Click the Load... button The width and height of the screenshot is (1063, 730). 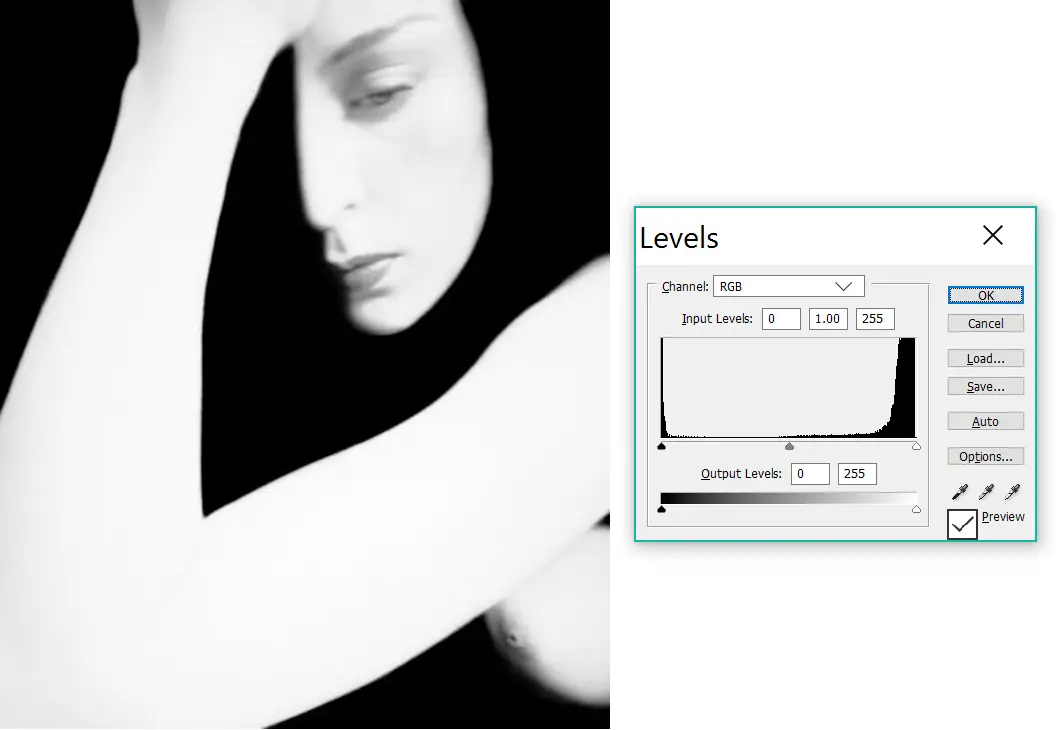click(986, 359)
